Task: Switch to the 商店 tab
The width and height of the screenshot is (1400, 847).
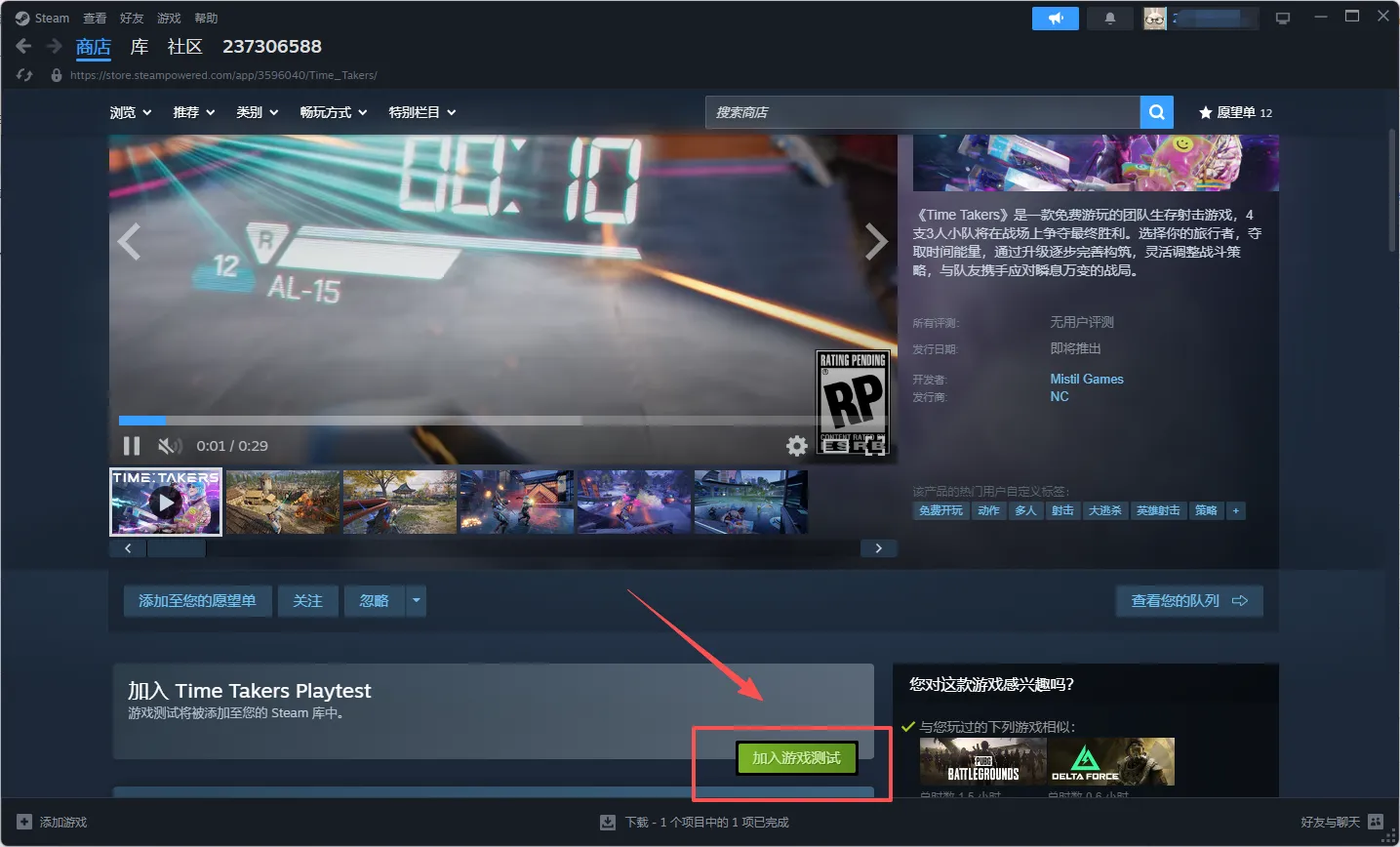Action: (x=94, y=47)
